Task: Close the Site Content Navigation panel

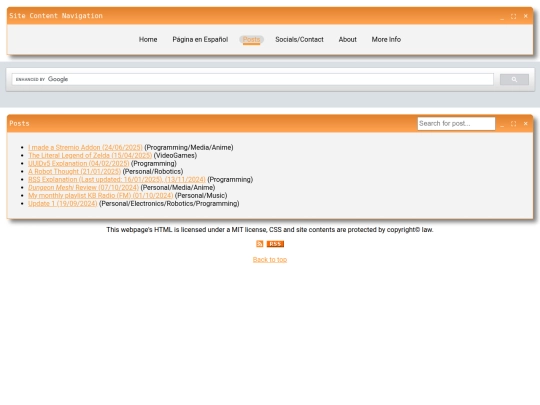Action: click(x=526, y=16)
